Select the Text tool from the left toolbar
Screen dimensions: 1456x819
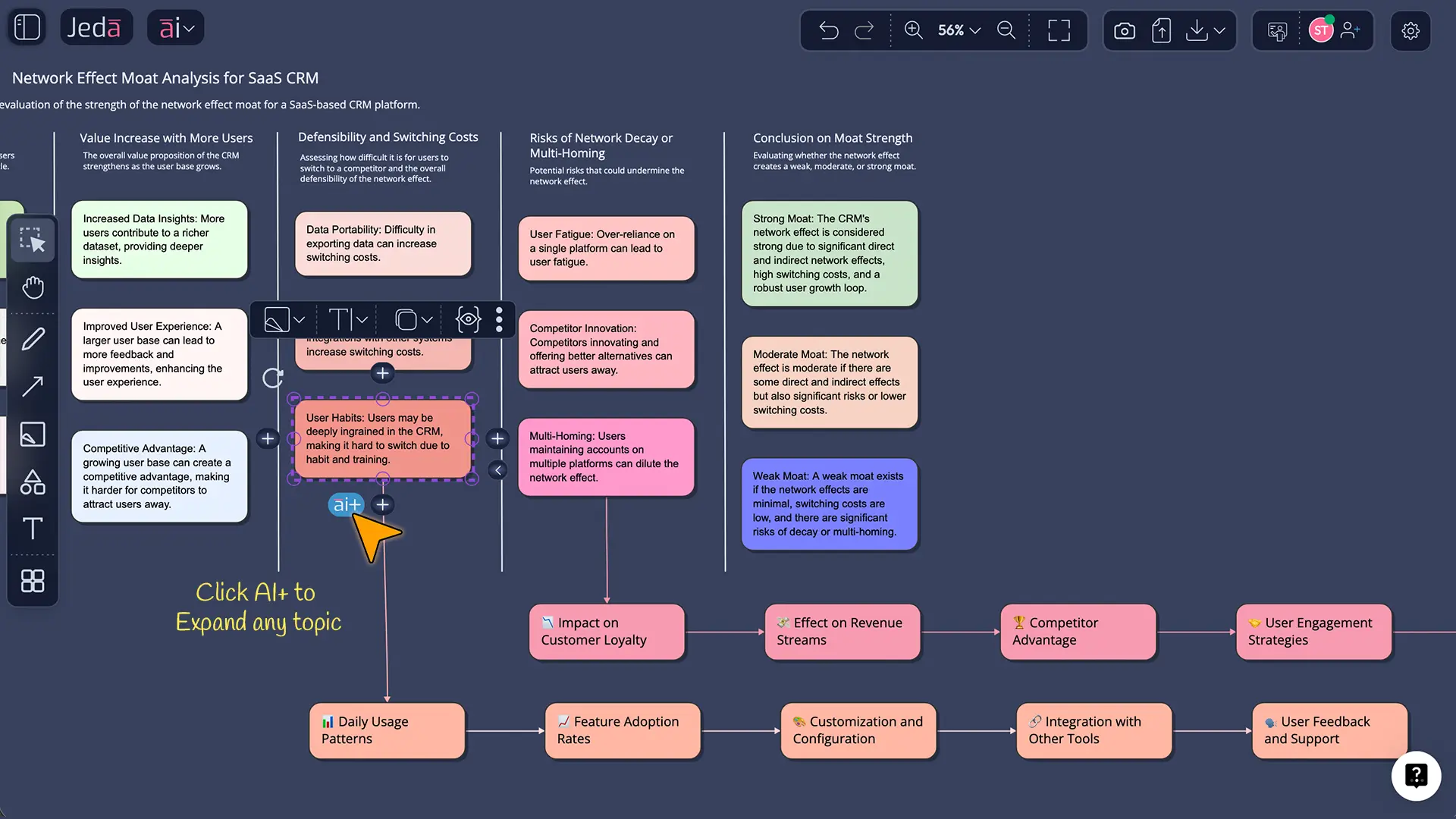(32, 529)
